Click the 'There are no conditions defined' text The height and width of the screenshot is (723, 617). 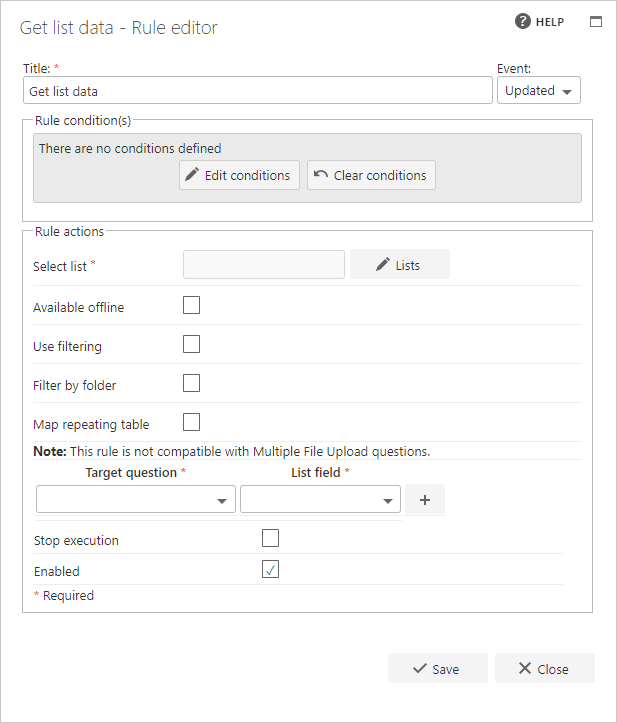click(130, 148)
